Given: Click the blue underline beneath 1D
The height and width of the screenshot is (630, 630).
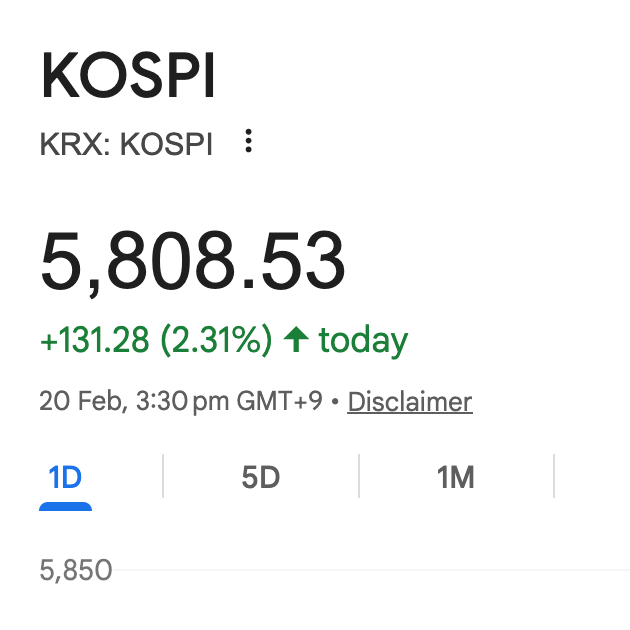Looking at the screenshot, I should [x=65, y=506].
